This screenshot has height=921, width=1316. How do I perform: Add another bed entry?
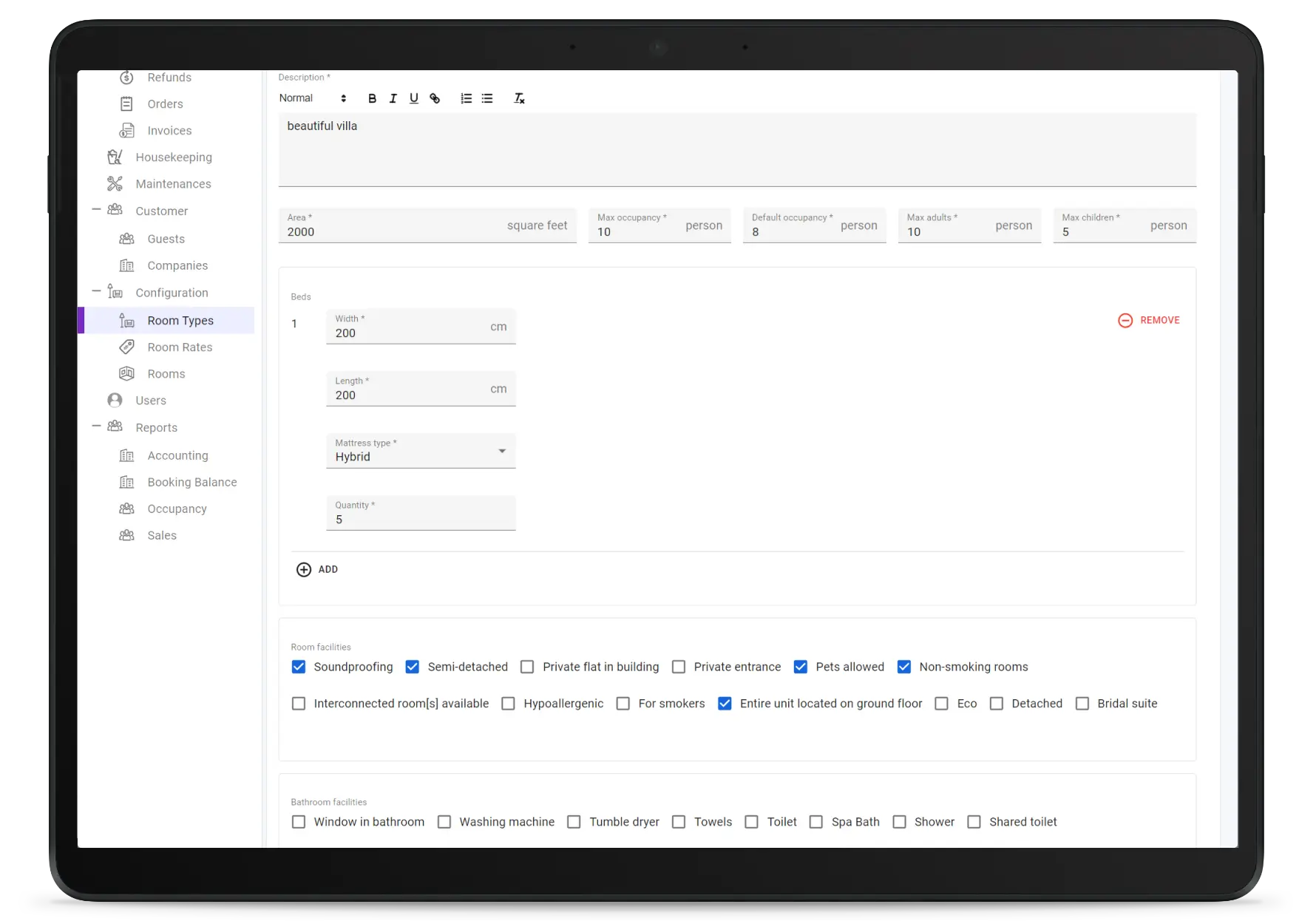pos(317,569)
